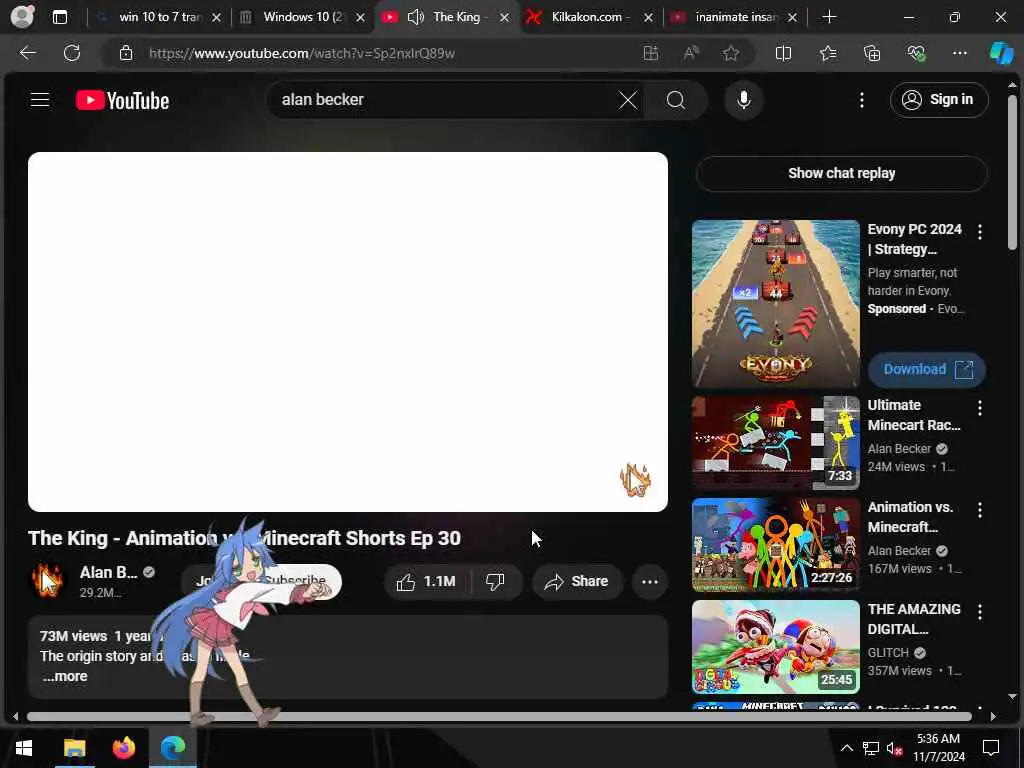
Task: Close the Kilkakon.com tab
Action: click(648, 18)
